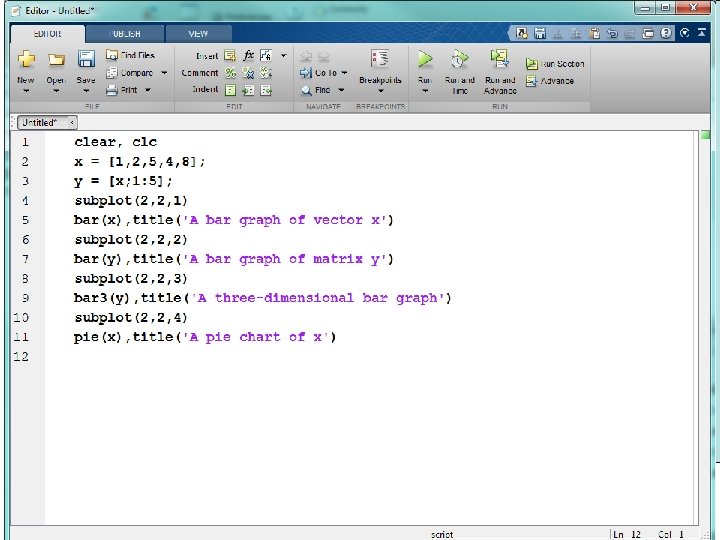The image size is (720, 540).
Task: Click 'script' in the status bar
Action: [x=442, y=534]
